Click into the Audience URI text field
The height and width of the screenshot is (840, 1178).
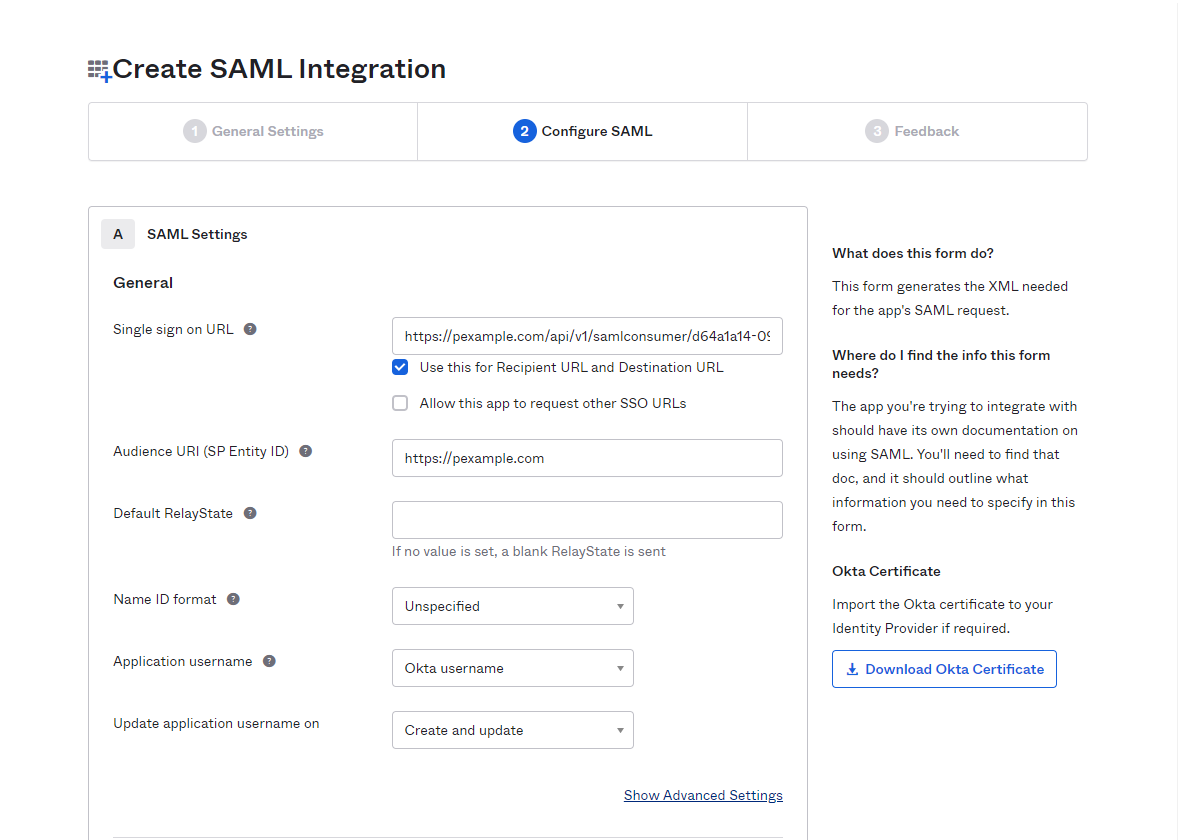click(587, 458)
